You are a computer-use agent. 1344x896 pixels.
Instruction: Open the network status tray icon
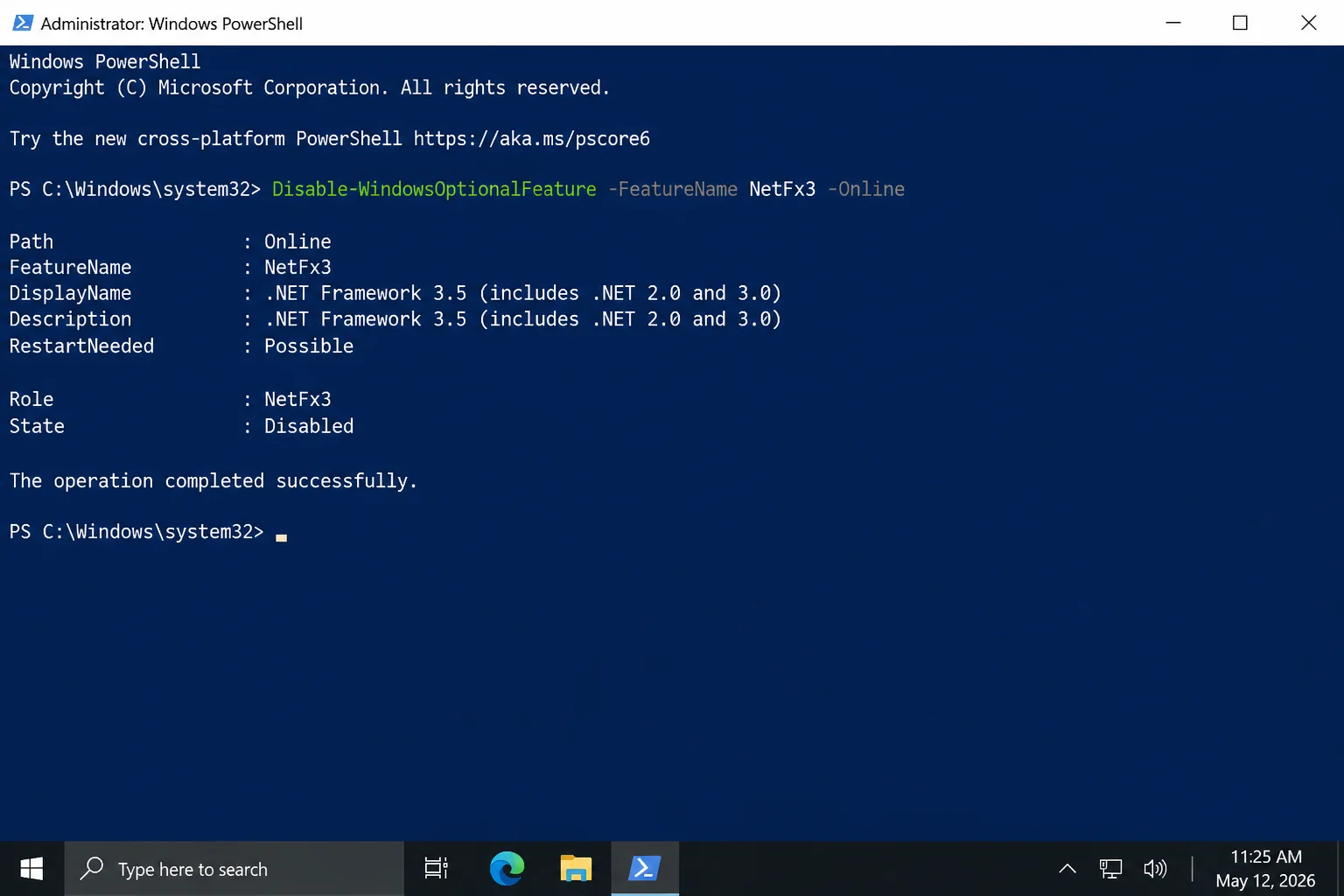click(x=1110, y=869)
